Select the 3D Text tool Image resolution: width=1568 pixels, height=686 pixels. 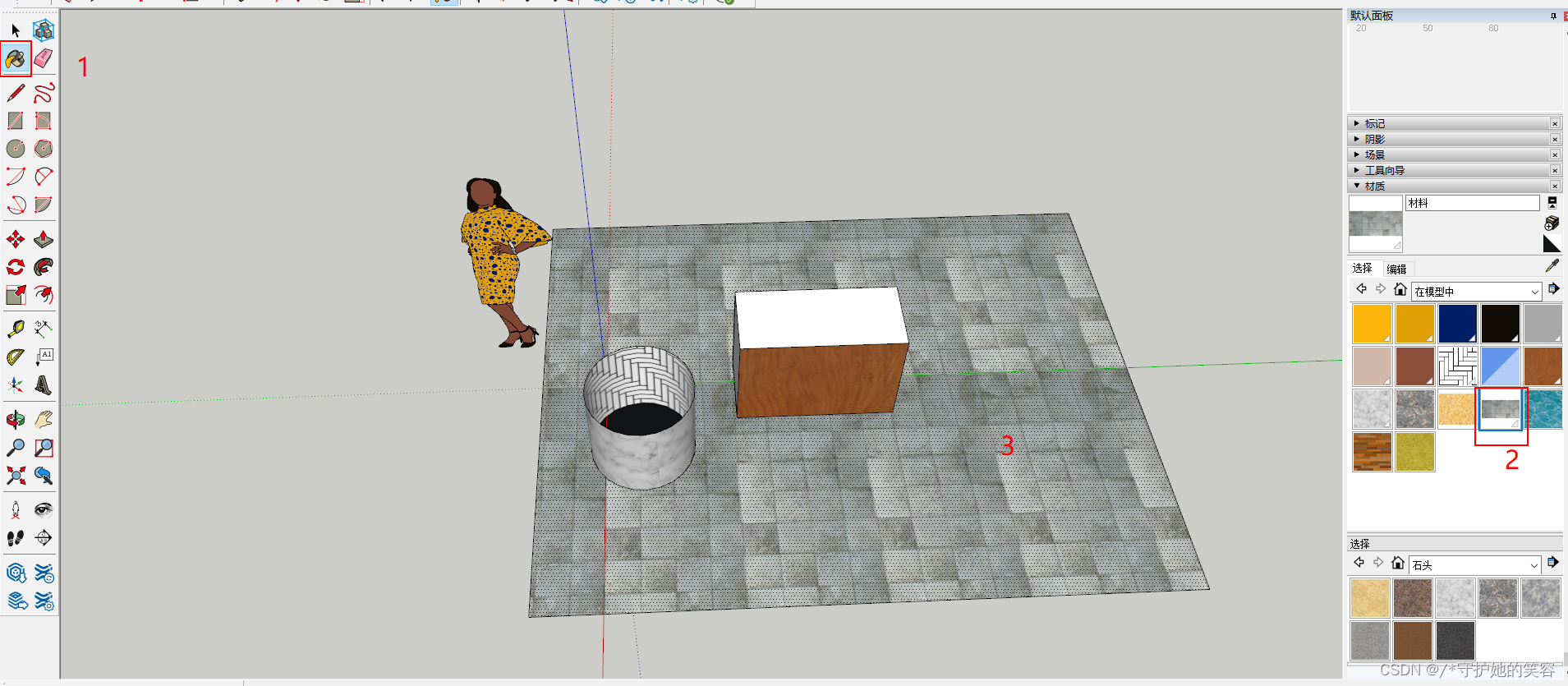(44, 385)
